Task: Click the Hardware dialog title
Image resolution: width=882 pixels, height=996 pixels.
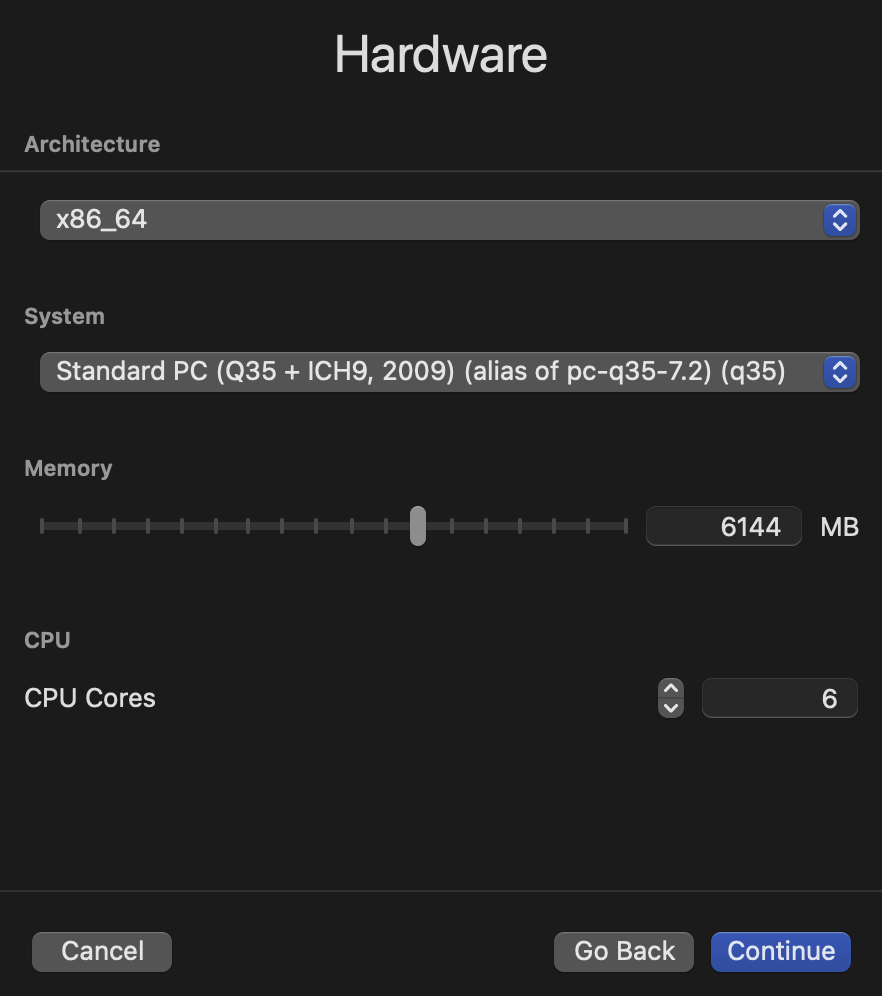Action: pyautogui.click(x=441, y=55)
